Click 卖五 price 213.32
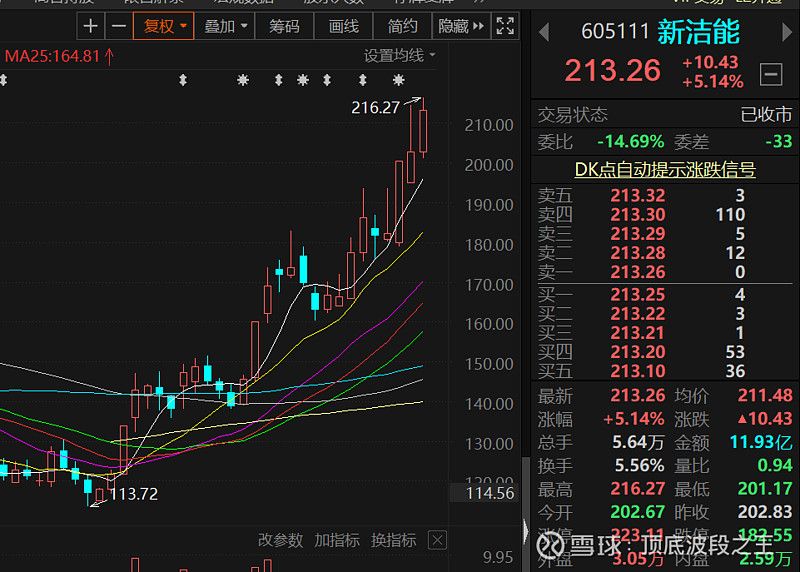The width and height of the screenshot is (800, 572). [x=638, y=195]
